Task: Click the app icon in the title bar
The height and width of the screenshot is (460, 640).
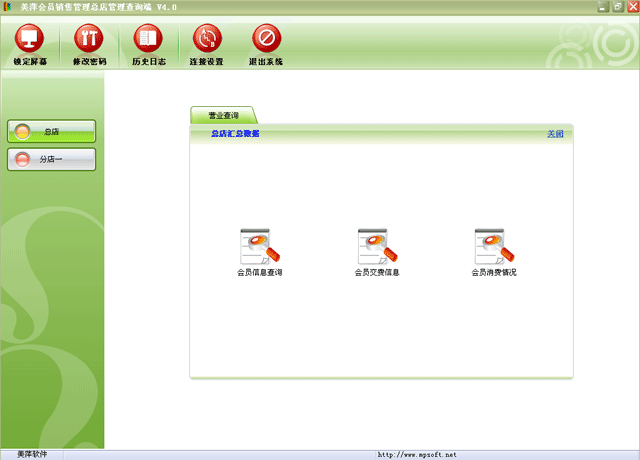Action: coord(9,7)
